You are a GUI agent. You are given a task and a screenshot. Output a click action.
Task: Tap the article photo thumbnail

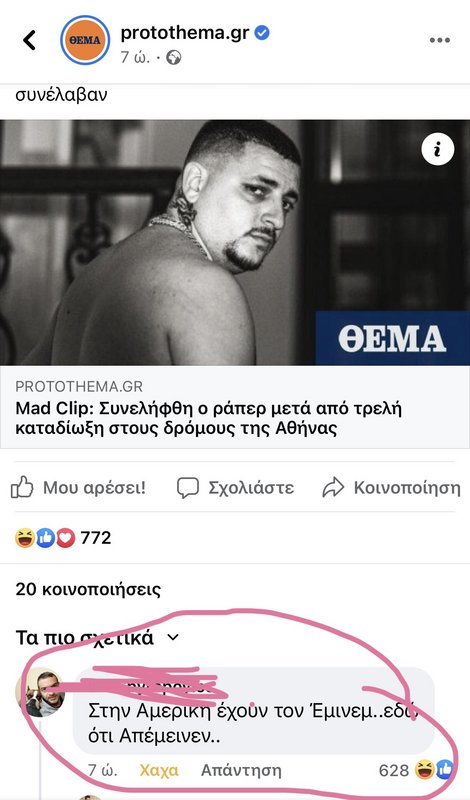235,242
